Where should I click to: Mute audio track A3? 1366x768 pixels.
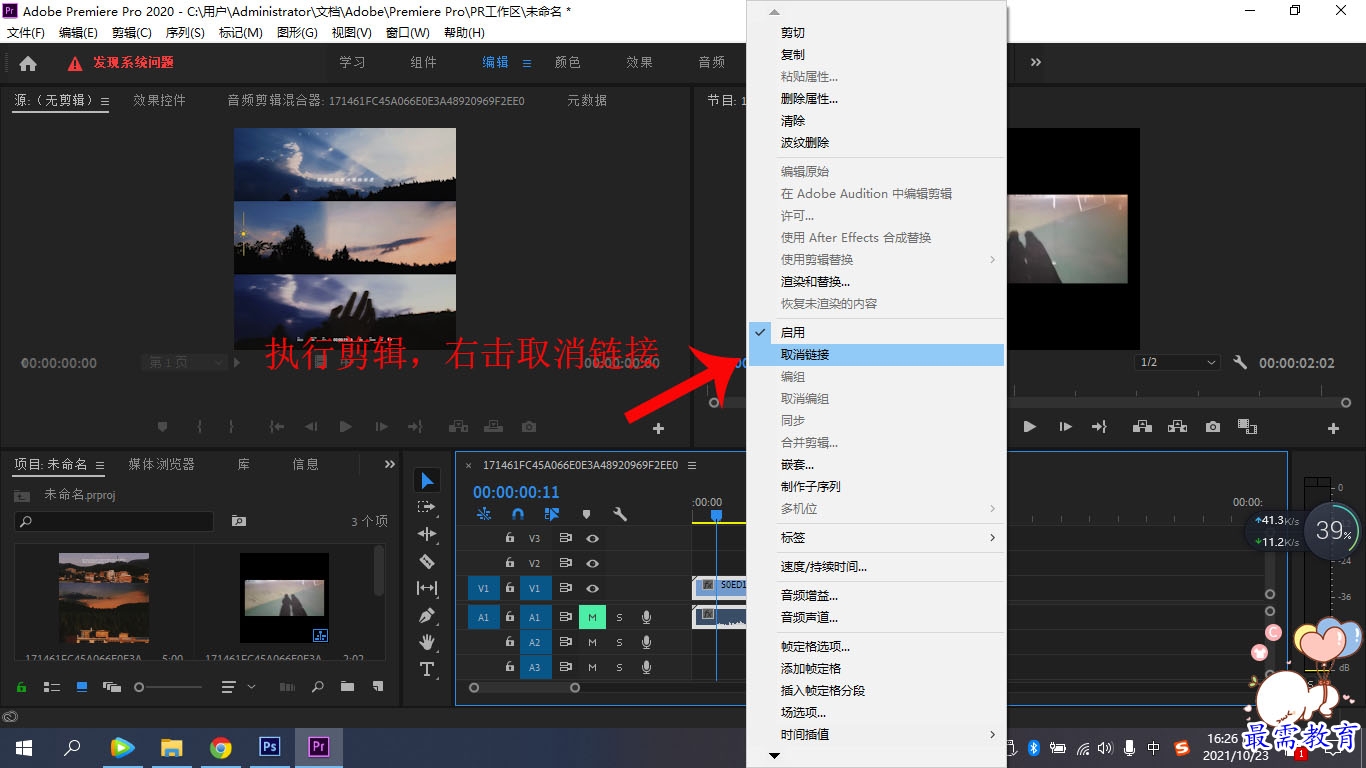[x=592, y=667]
